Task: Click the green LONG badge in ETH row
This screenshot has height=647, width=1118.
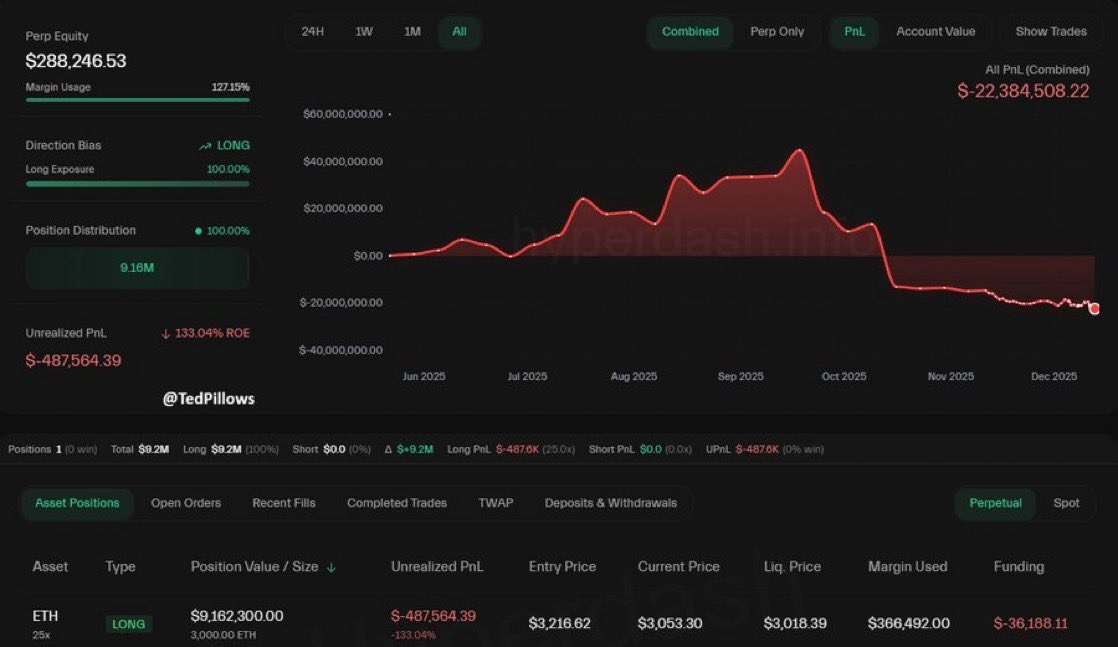Action: click(128, 624)
